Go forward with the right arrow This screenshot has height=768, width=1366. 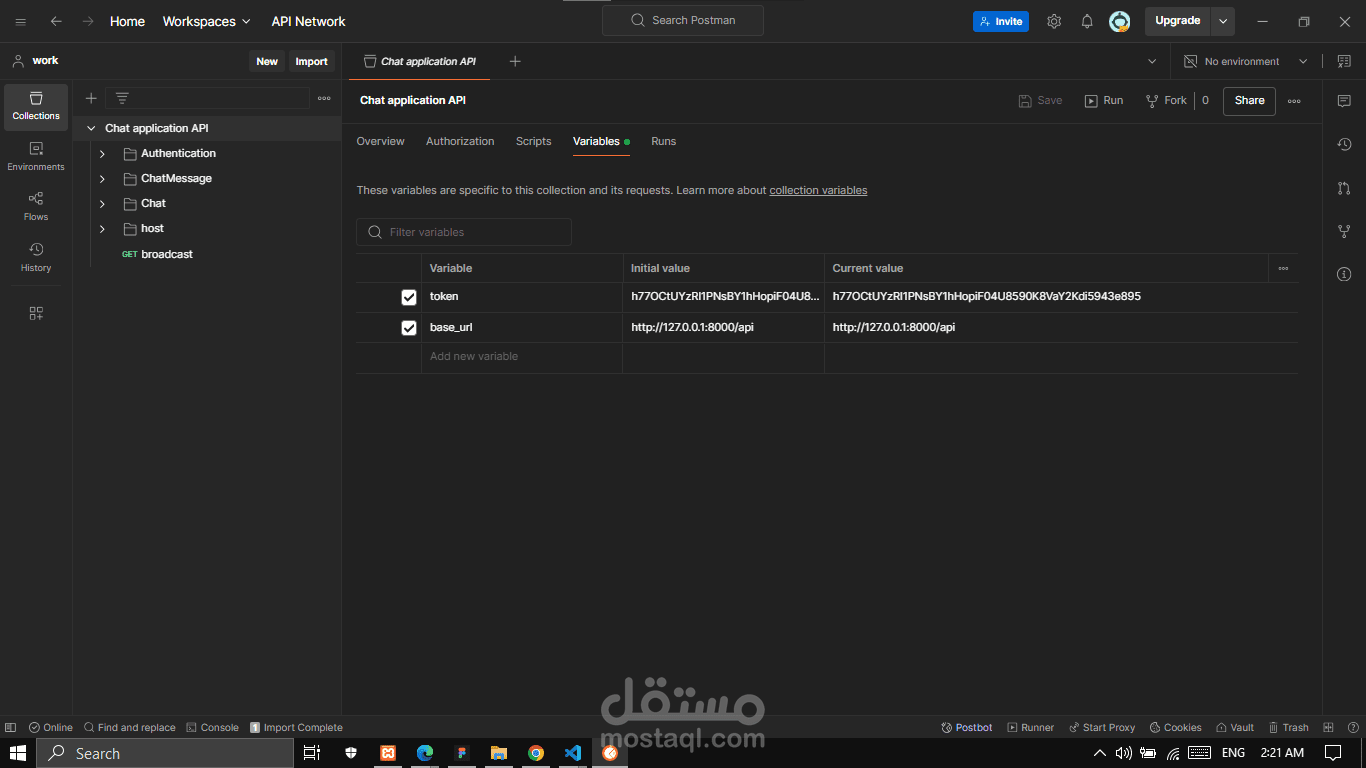pos(88,21)
